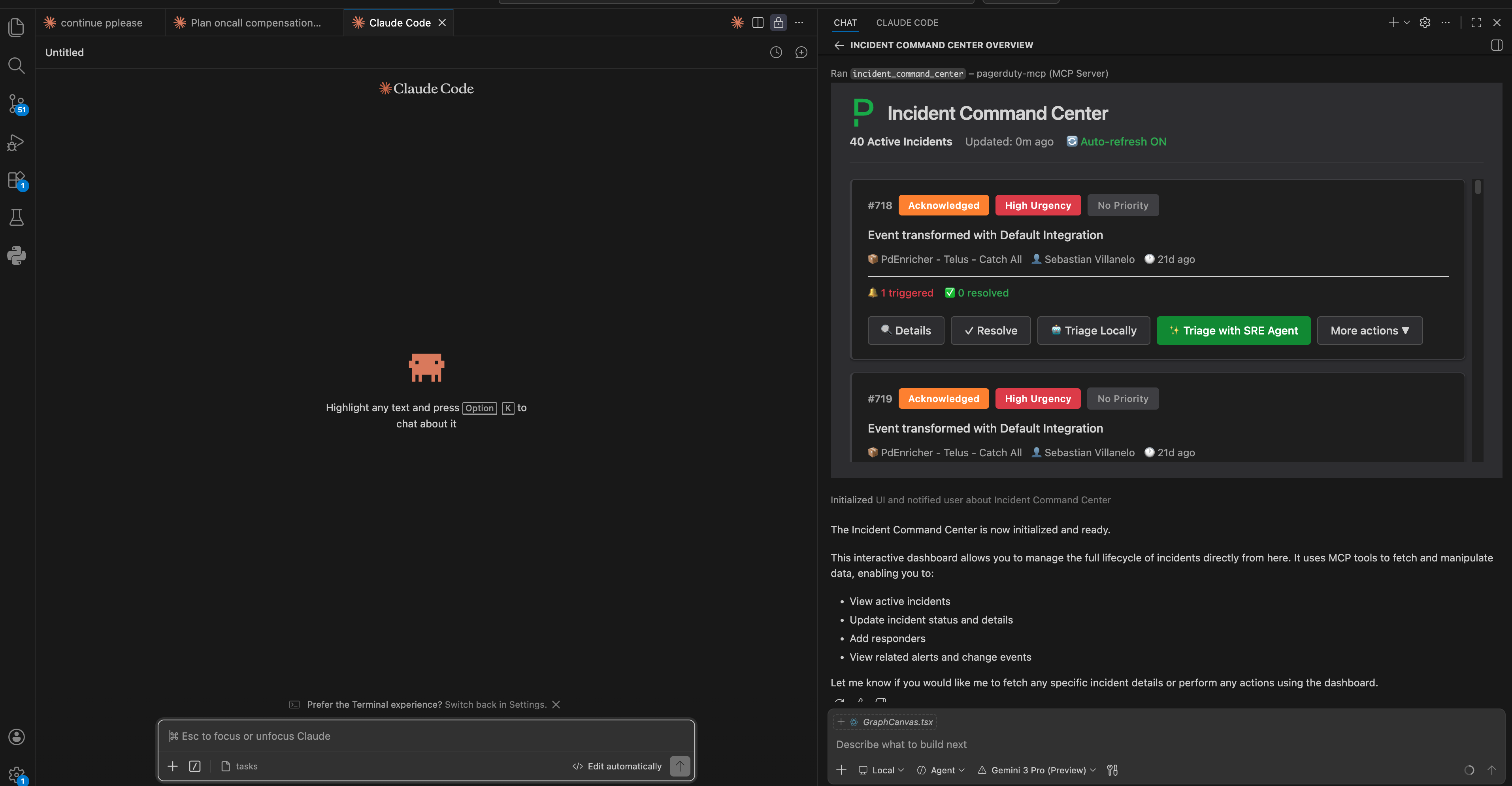The width and height of the screenshot is (1512, 786).
Task: Open MCP tools via the wrench icon
Action: point(1112,769)
